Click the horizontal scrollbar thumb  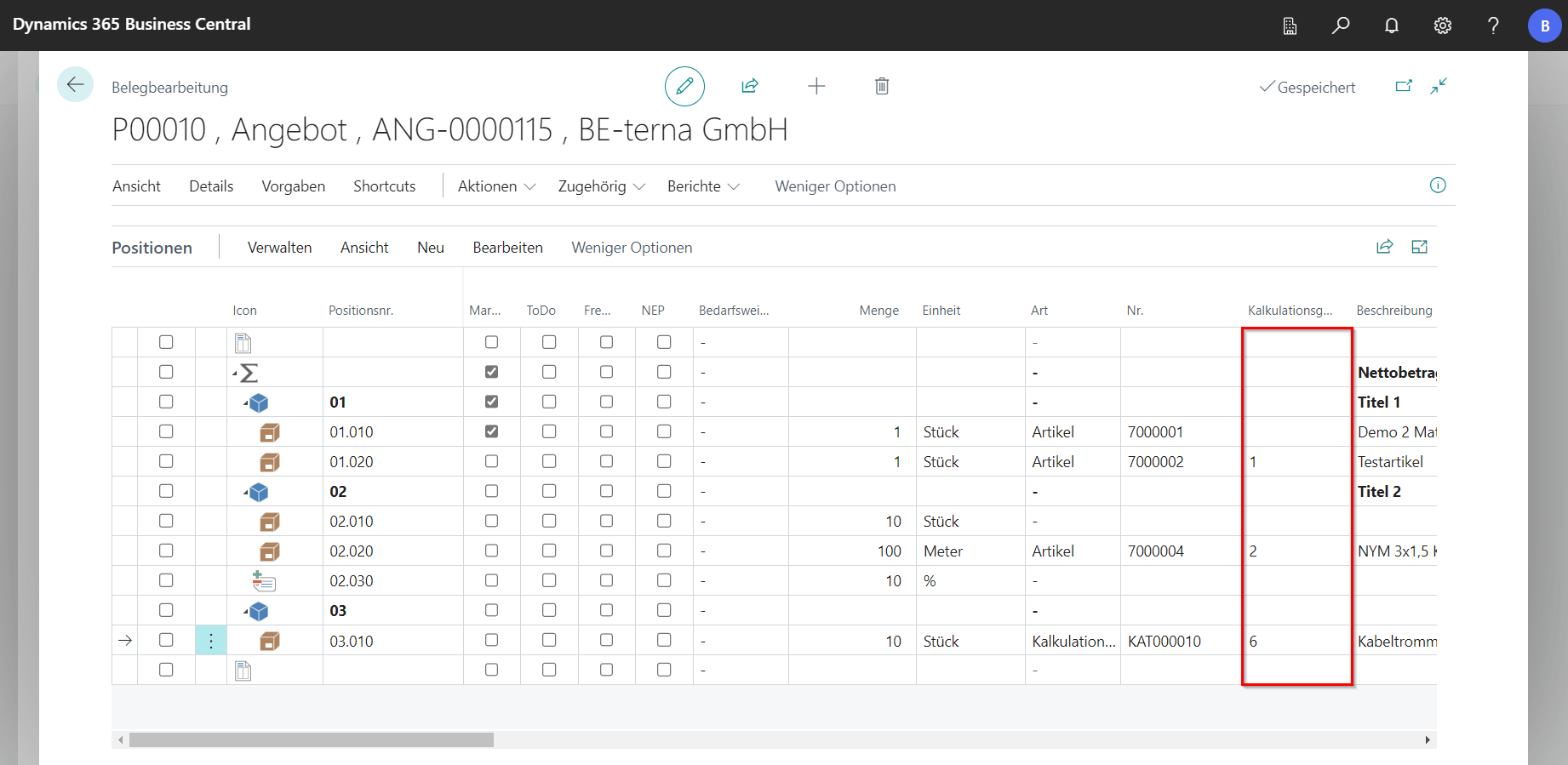click(311, 740)
